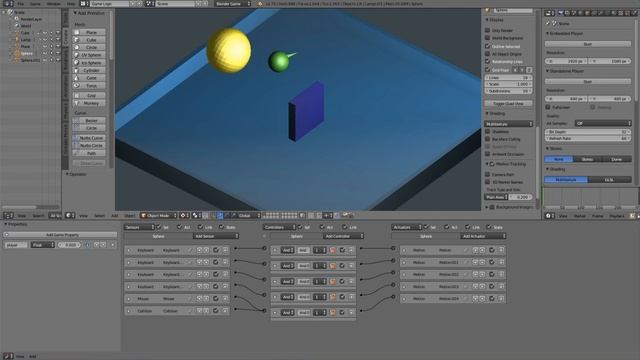Open the Add Actuator dropdown

pyautogui.click(x=483, y=236)
